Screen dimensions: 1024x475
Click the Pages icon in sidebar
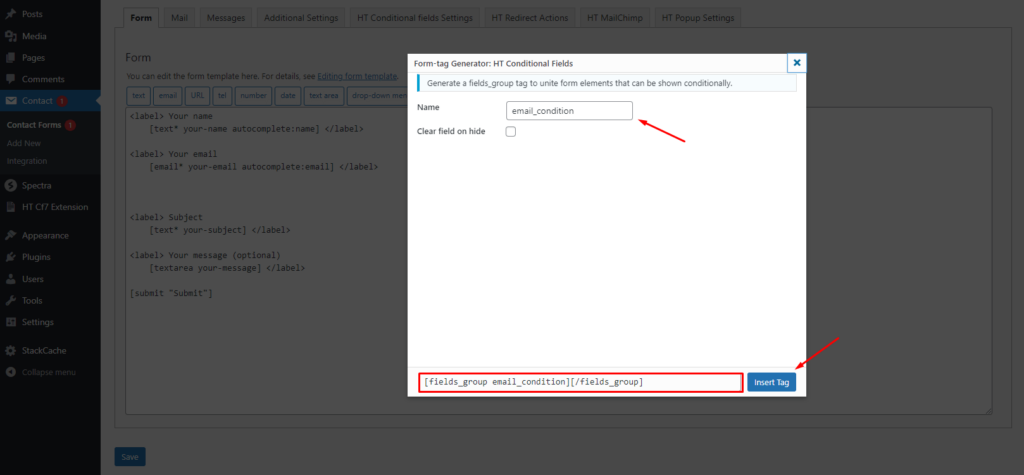[x=11, y=58]
